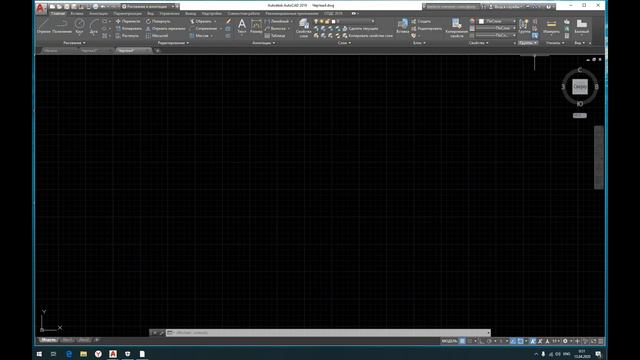The width and height of the screenshot is (640, 360).
Task: Select the Размер (Dimension) tool
Action: tap(256, 26)
